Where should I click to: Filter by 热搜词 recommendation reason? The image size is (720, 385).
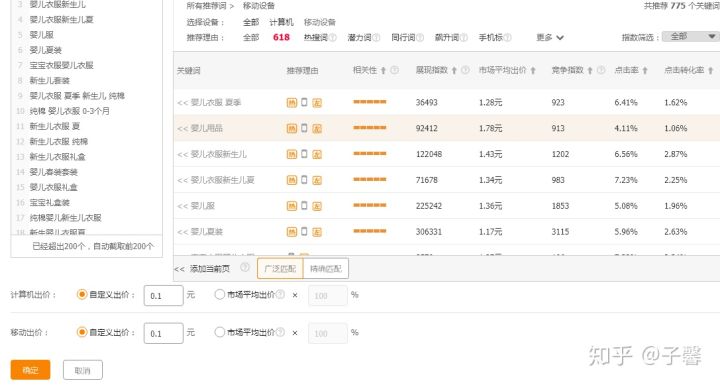click(315, 38)
